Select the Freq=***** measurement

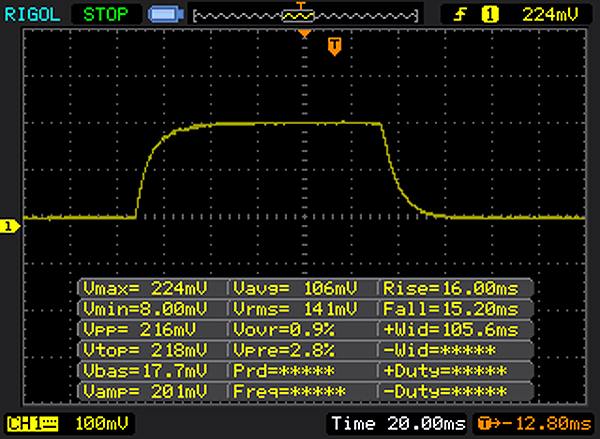click(302, 391)
